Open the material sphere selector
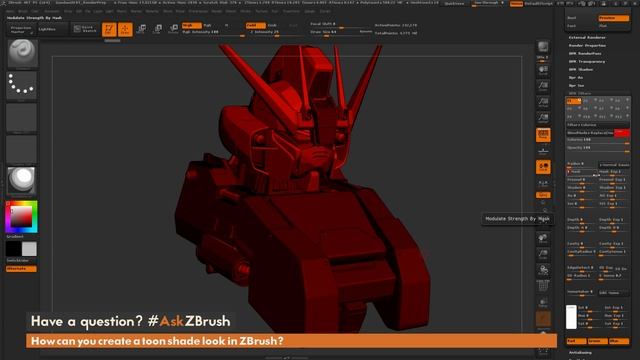This screenshot has width=640, height=360. tap(21, 180)
